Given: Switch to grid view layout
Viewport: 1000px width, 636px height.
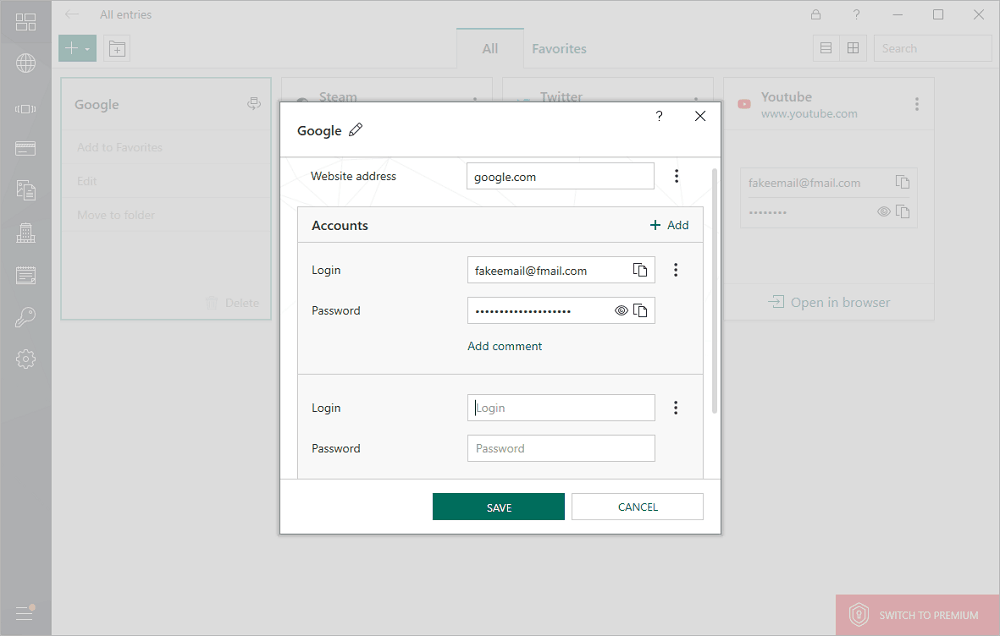Looking at the screenshot, I should click(x=853, y=48).
